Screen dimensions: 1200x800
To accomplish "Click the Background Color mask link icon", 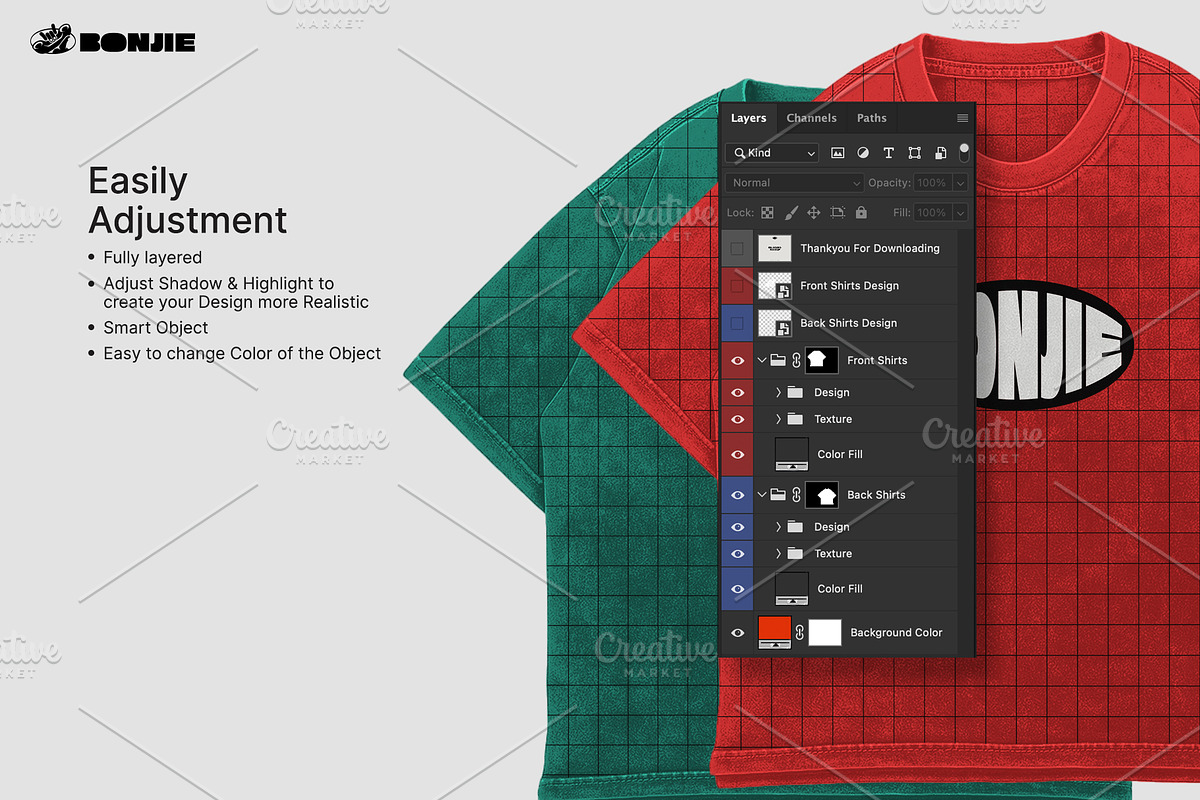I will pos(800,632).
